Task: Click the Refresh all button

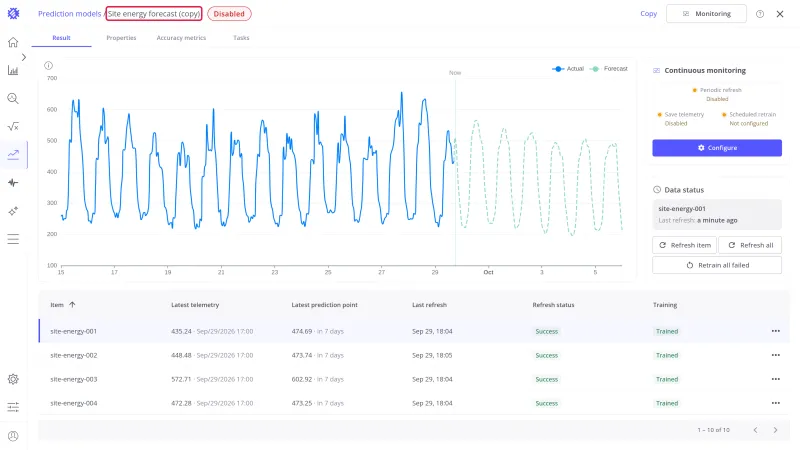Action: [750, 245]
